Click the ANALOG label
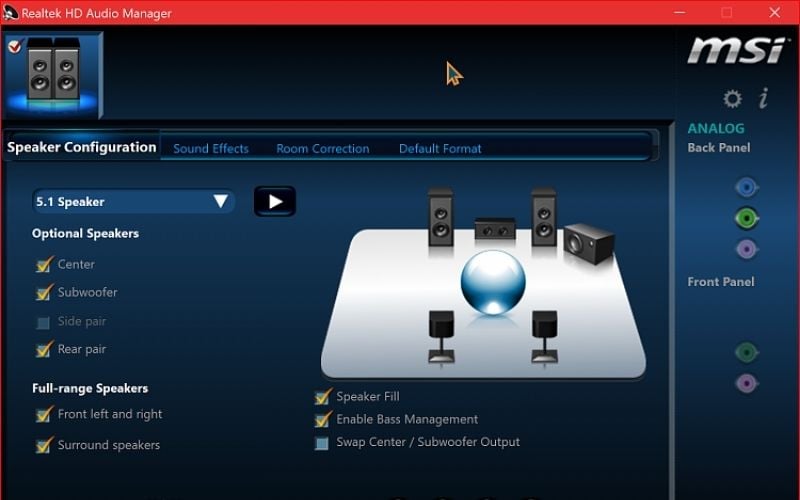 pos(716,128)
